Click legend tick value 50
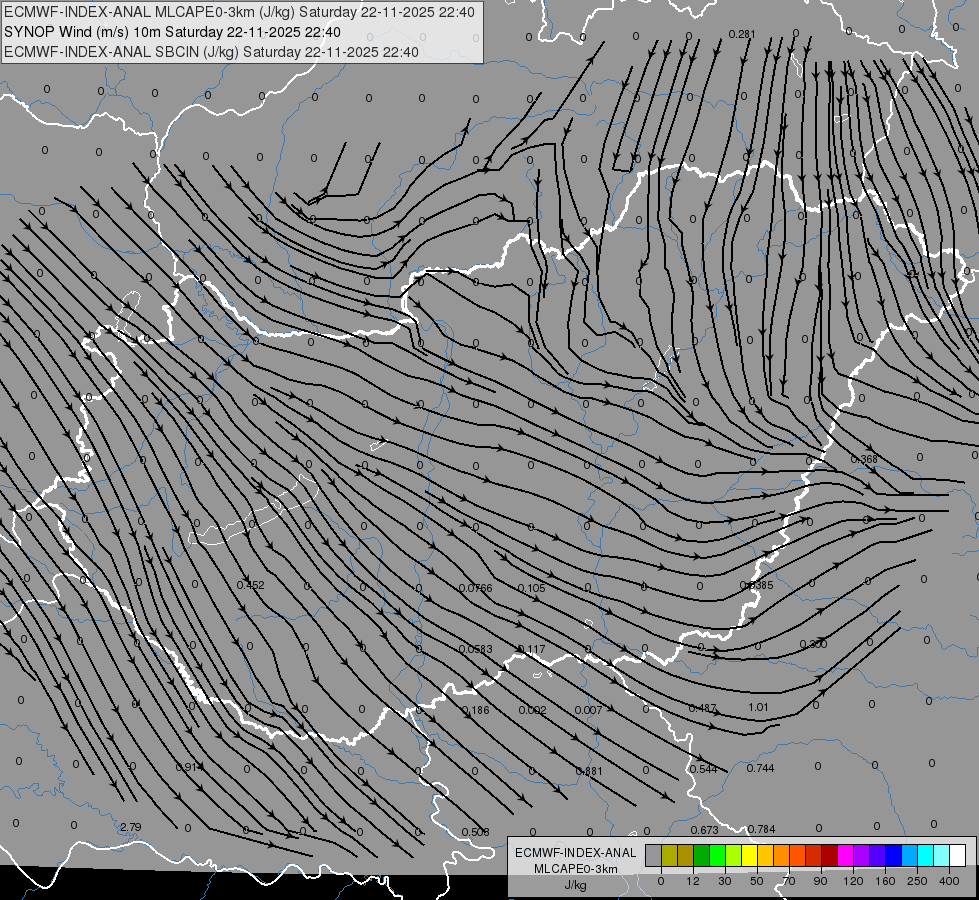 point(757,881)
